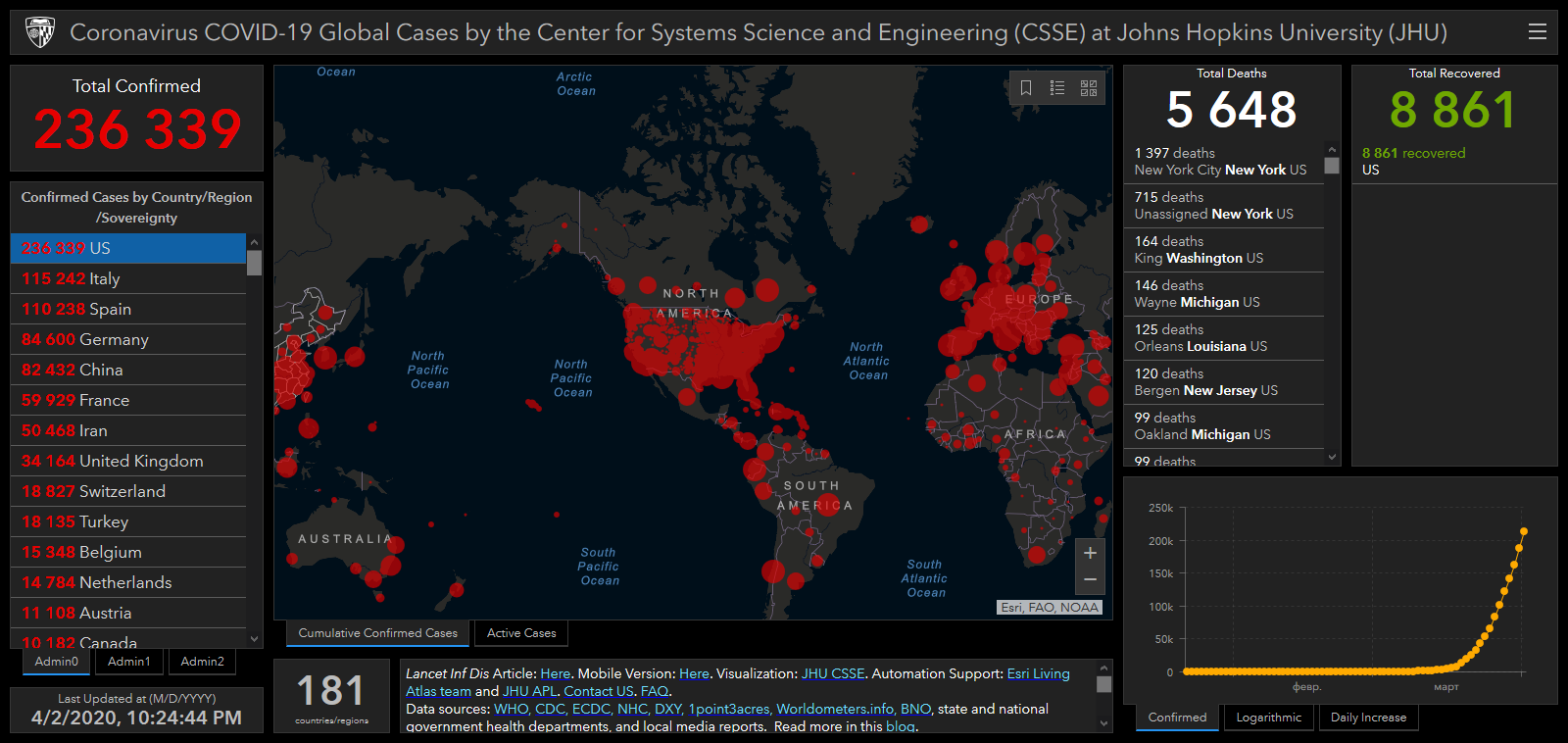Click last data point on confirmed chart
The width and height of the screenshot is (1568, 743).
click(1524, 531)
